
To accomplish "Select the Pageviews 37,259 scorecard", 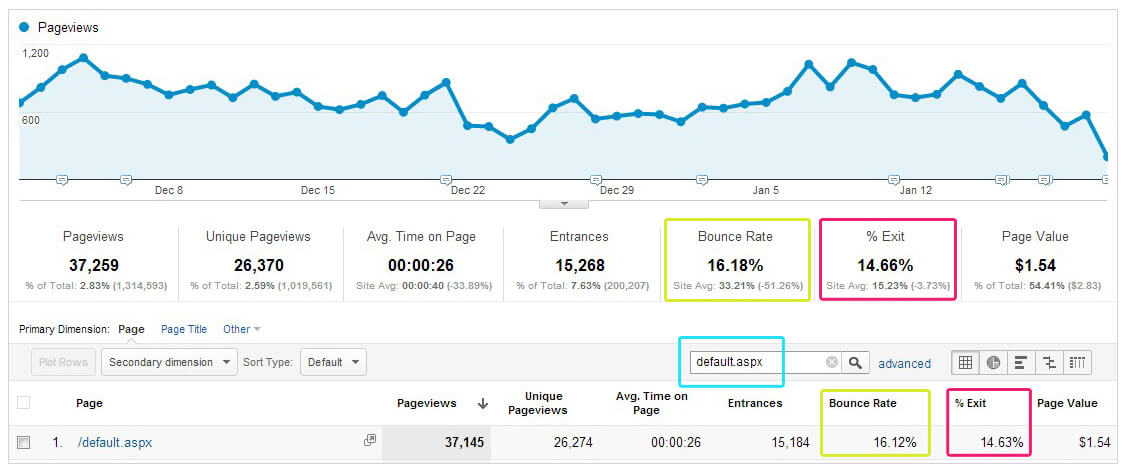I will click(93, 260).
